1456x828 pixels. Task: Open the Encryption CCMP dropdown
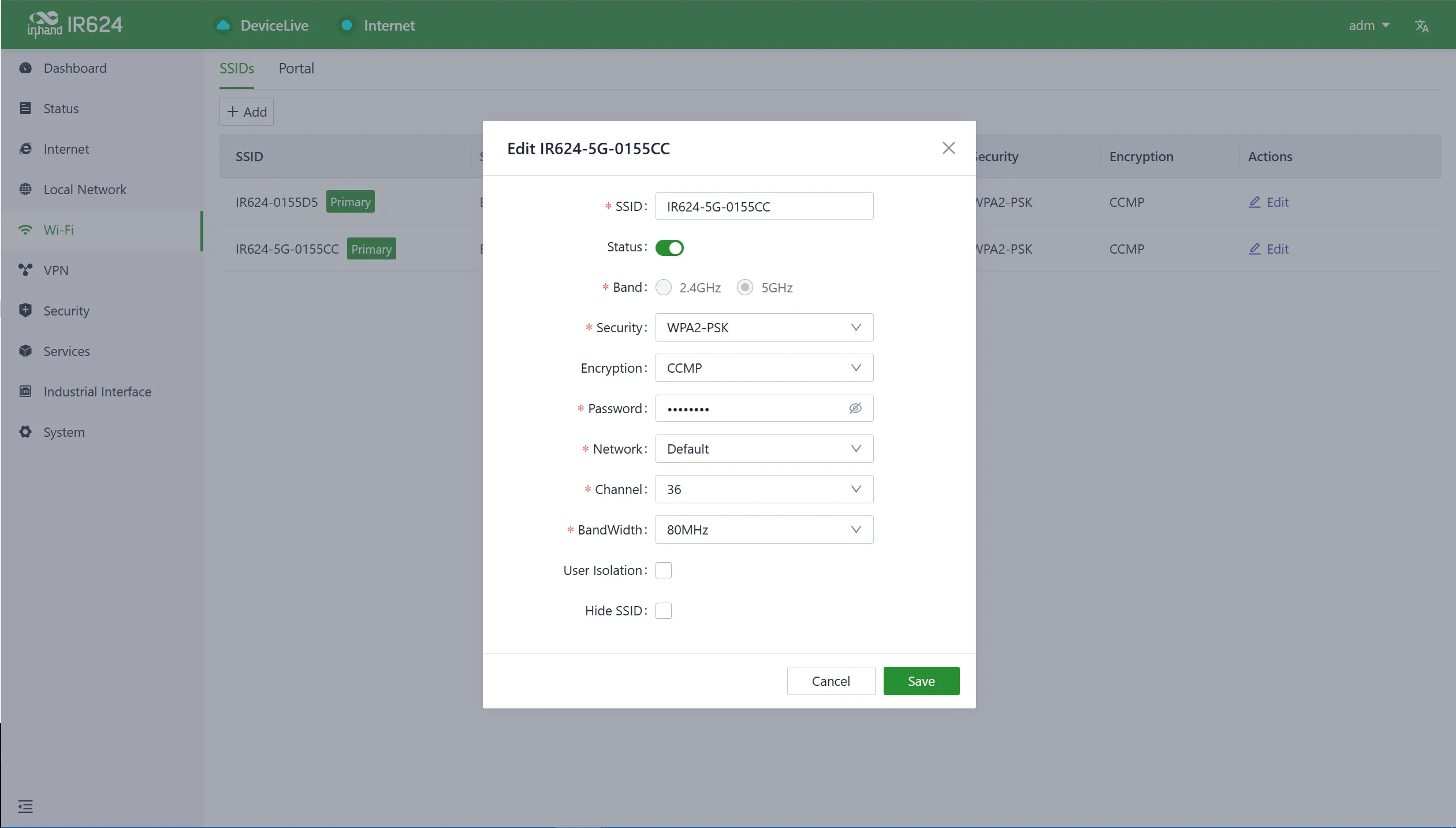click(764, 368)
